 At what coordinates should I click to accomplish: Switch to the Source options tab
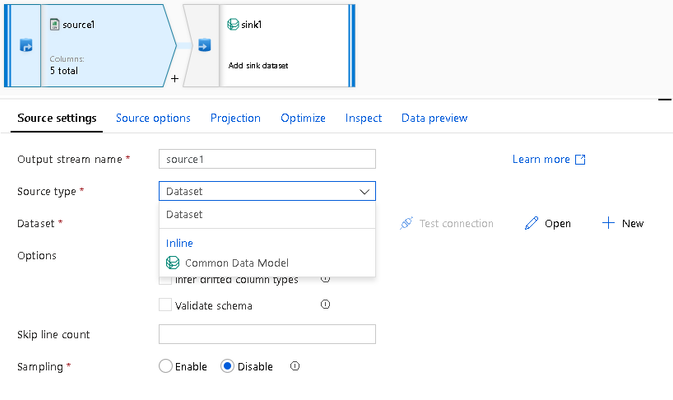[x=153, y=118]
